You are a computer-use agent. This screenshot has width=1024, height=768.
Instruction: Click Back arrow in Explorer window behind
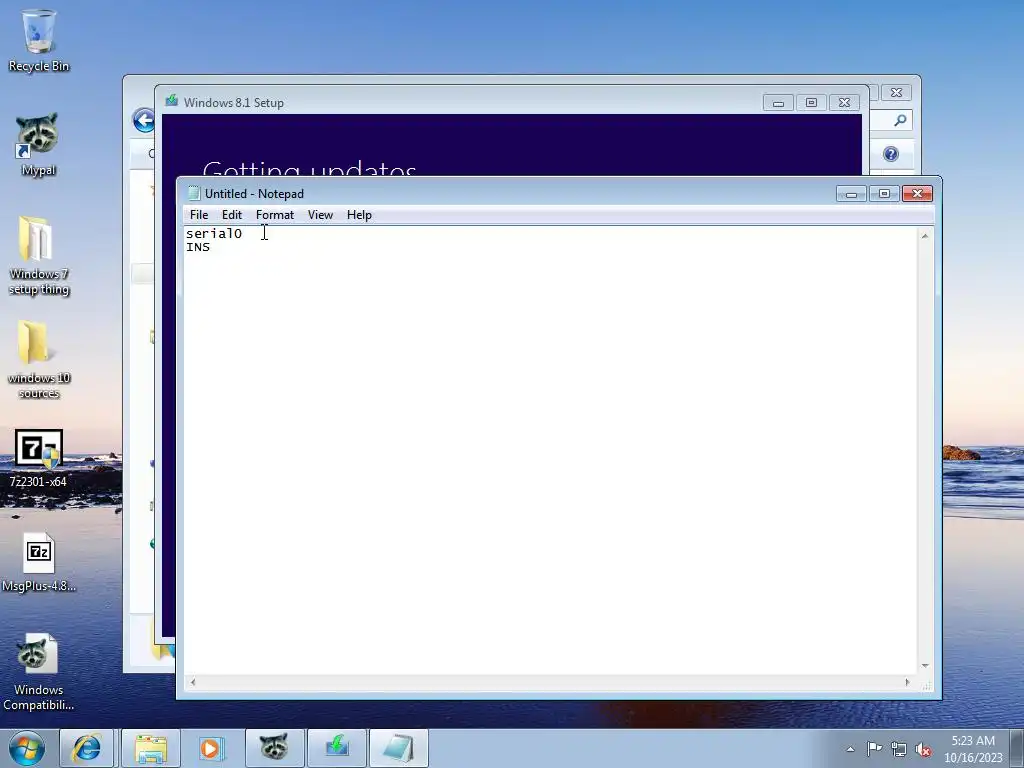[x=144, y=120]
